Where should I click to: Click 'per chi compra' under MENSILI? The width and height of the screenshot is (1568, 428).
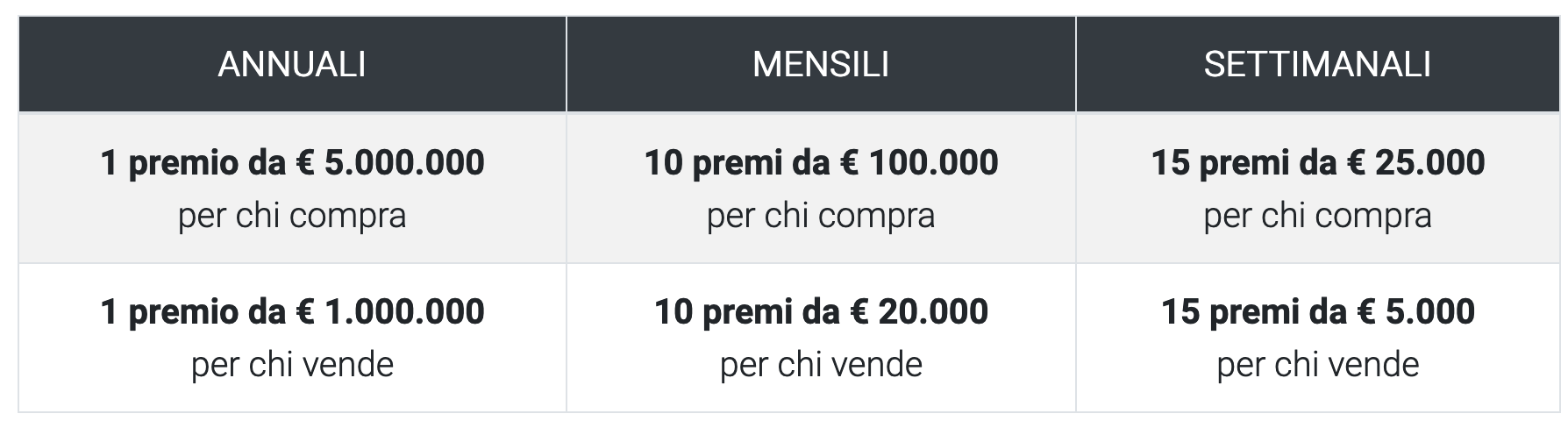pos(821,216)
